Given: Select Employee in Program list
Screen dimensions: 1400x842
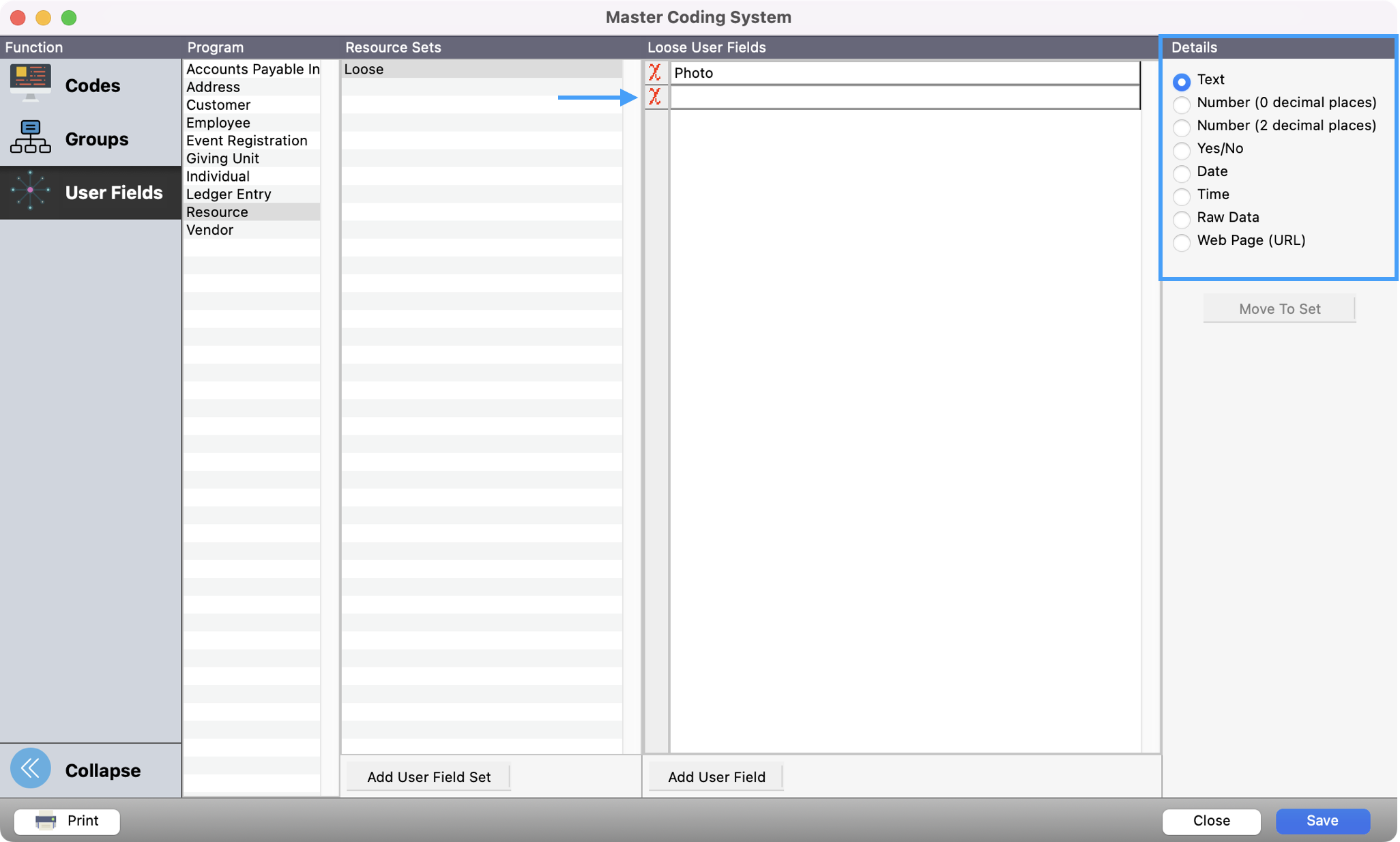Looking at the screenshot, I should tap(218, 123).
